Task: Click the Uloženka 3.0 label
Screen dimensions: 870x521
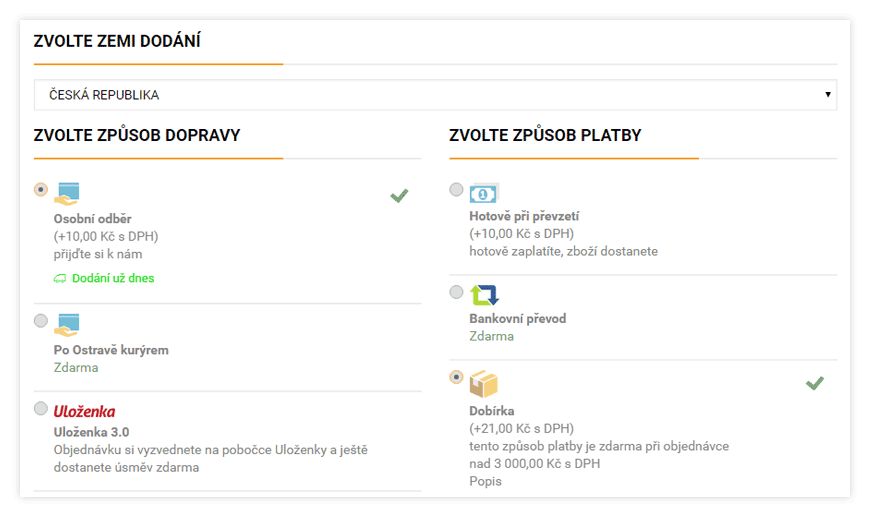Action: coord(92,432)
